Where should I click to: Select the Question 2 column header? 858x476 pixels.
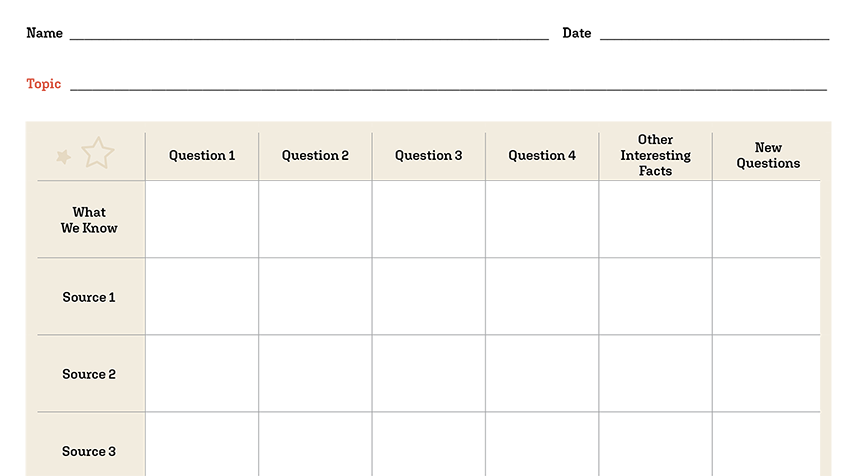[x=315, y=155]
